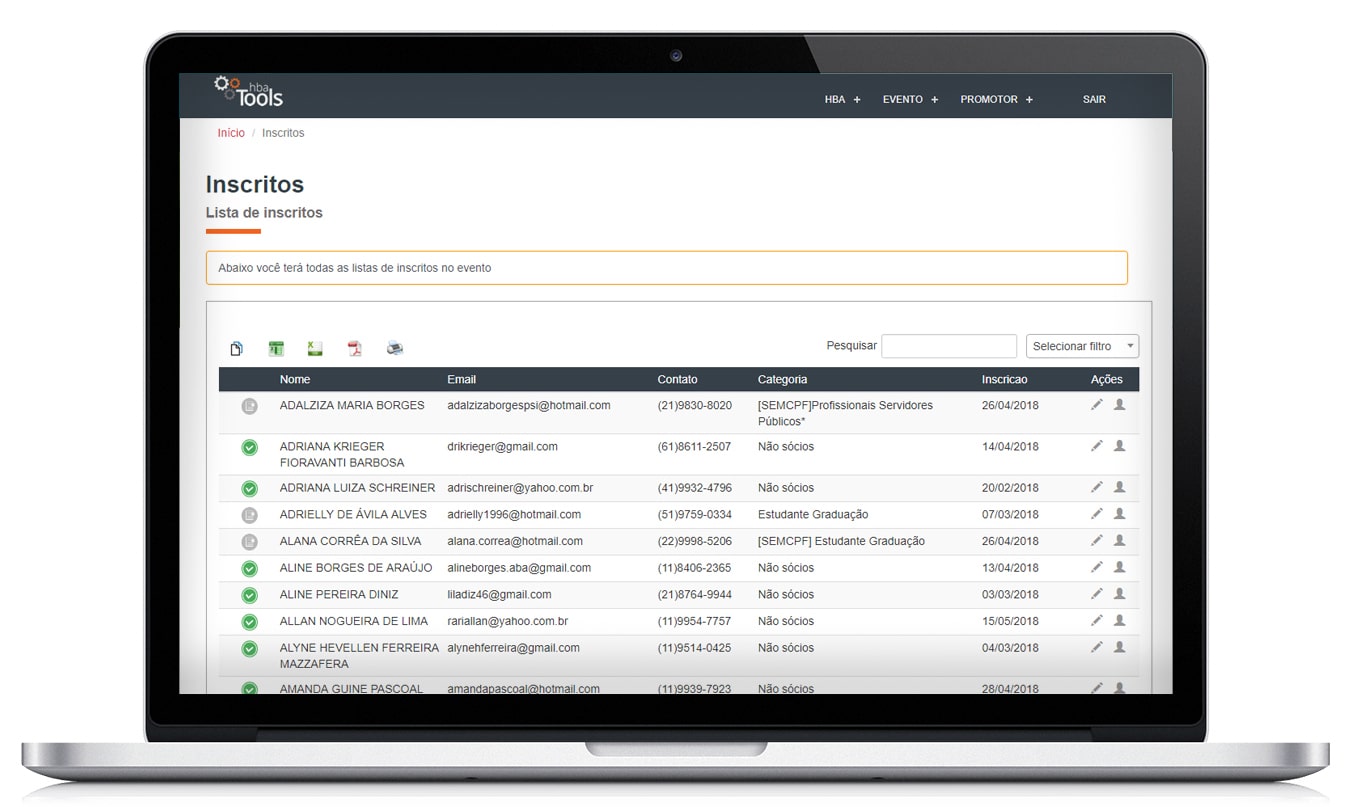Select date 15/05/2018

(1010, 622)
